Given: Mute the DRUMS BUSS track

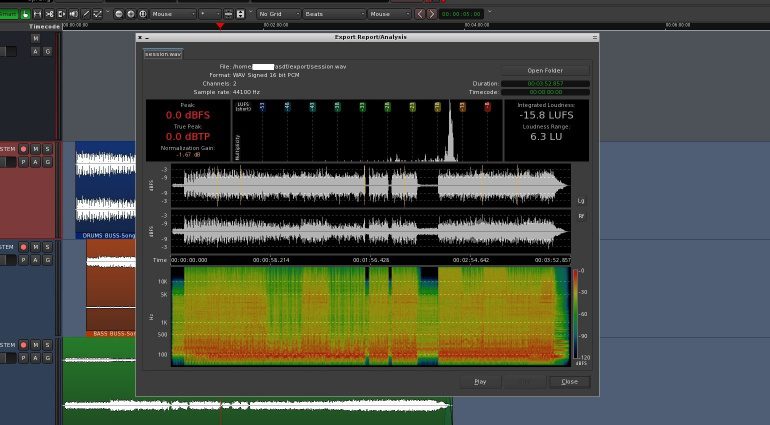Looking at the screenshot, I should (x=35, y=149).
